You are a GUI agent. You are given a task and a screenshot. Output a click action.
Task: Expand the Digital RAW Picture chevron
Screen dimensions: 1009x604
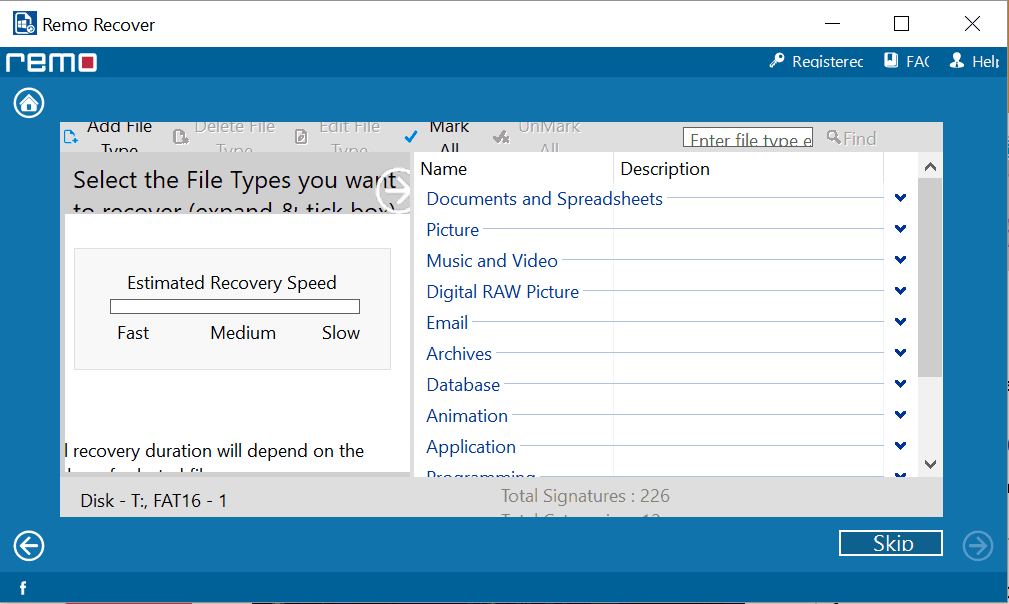coord(900,291)
